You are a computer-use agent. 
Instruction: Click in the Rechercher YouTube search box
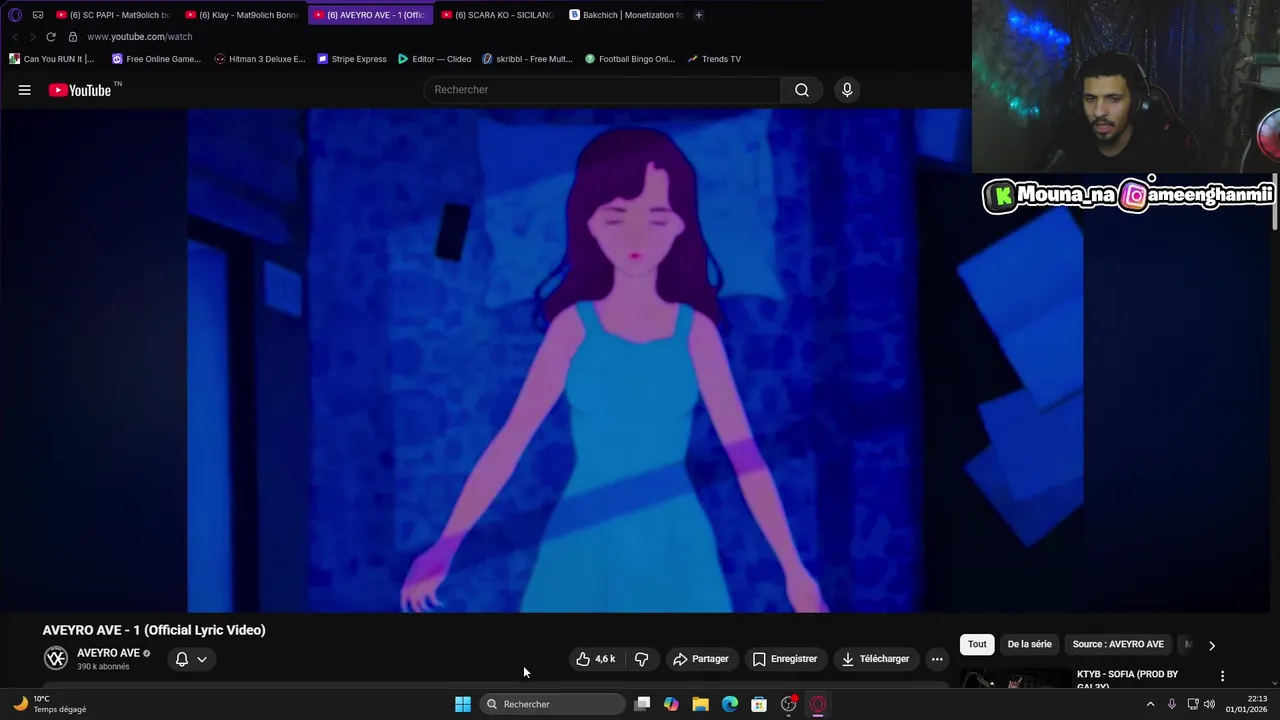point(603,90)
